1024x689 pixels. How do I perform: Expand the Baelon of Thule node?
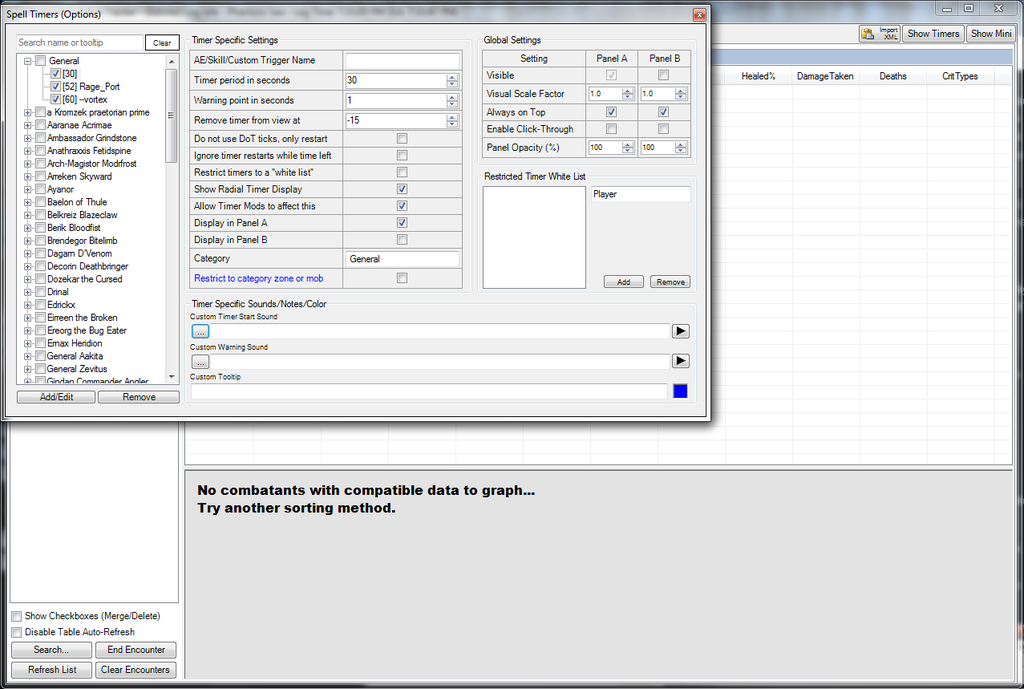coord(28,202)
